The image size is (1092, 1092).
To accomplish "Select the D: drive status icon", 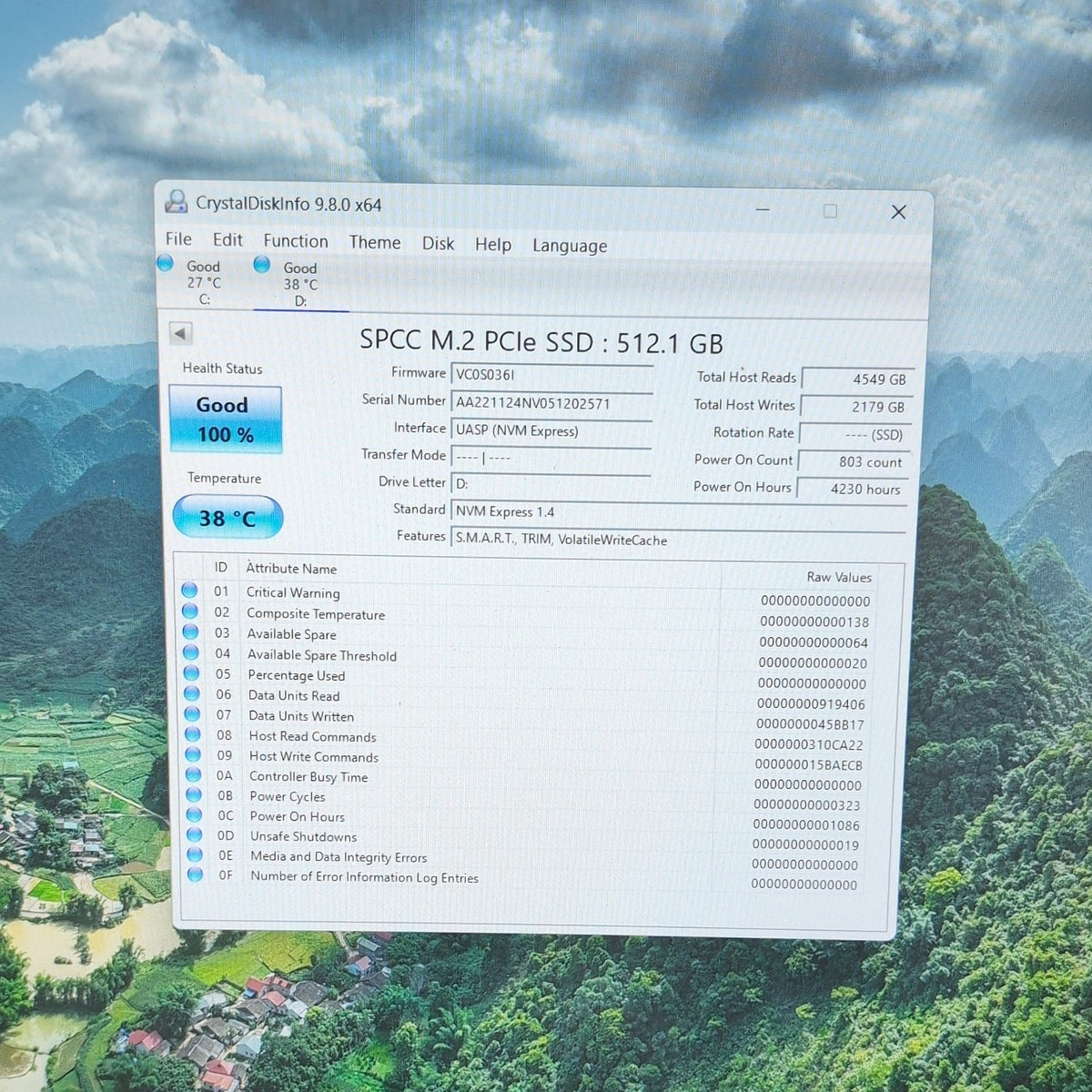I will [x=262, y=264].
